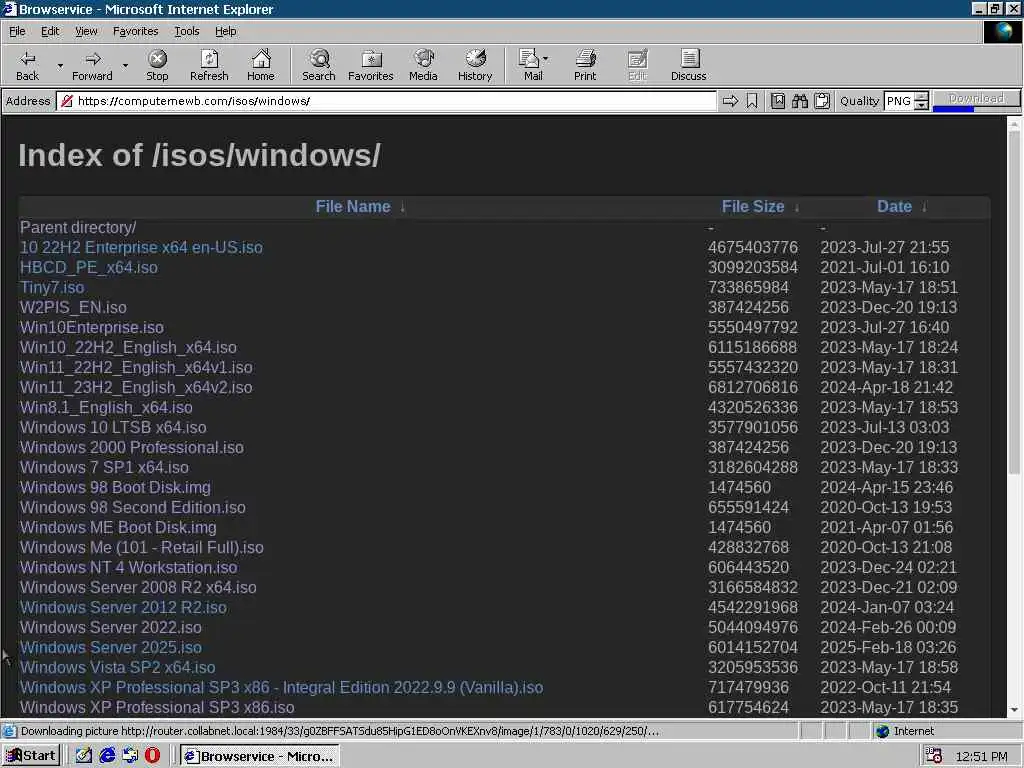Open the Edit menu
The width and height of the screenshot is (1024, 768).
[x=50, y=31]
